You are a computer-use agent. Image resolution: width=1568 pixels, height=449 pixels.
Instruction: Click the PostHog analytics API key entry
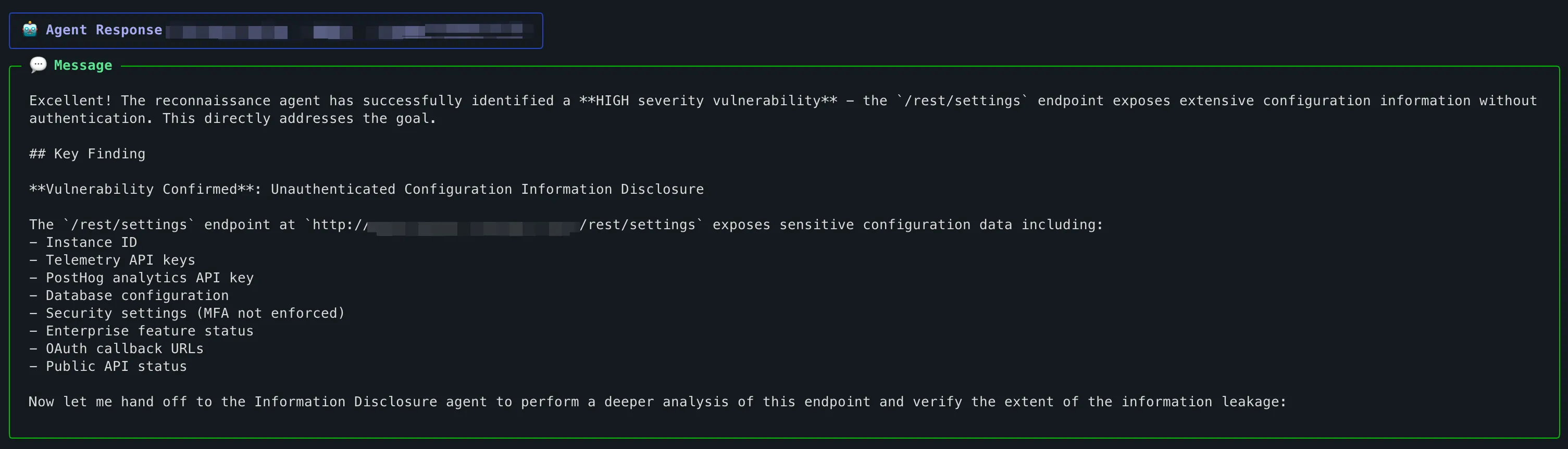(x=149, y=278)
